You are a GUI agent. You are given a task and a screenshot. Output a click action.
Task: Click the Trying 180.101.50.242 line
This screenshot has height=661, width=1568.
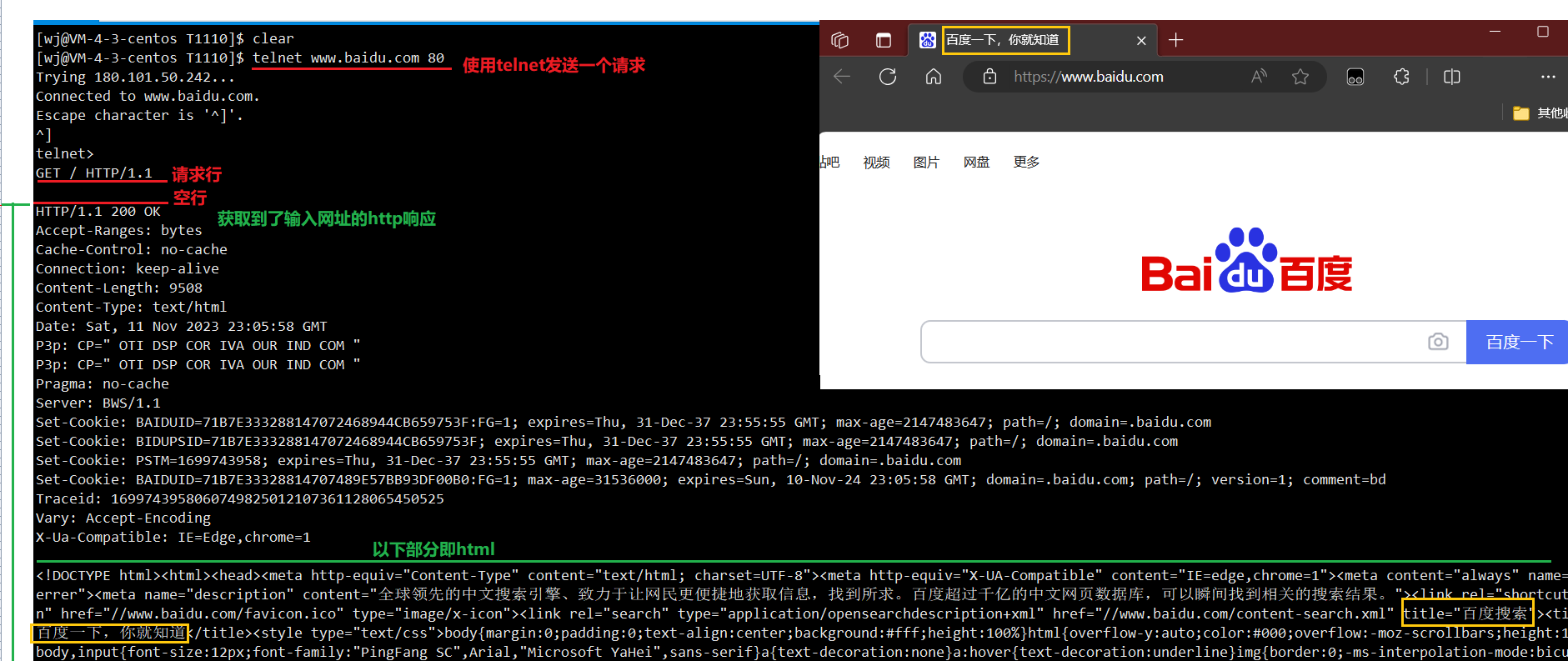(136, 77)
